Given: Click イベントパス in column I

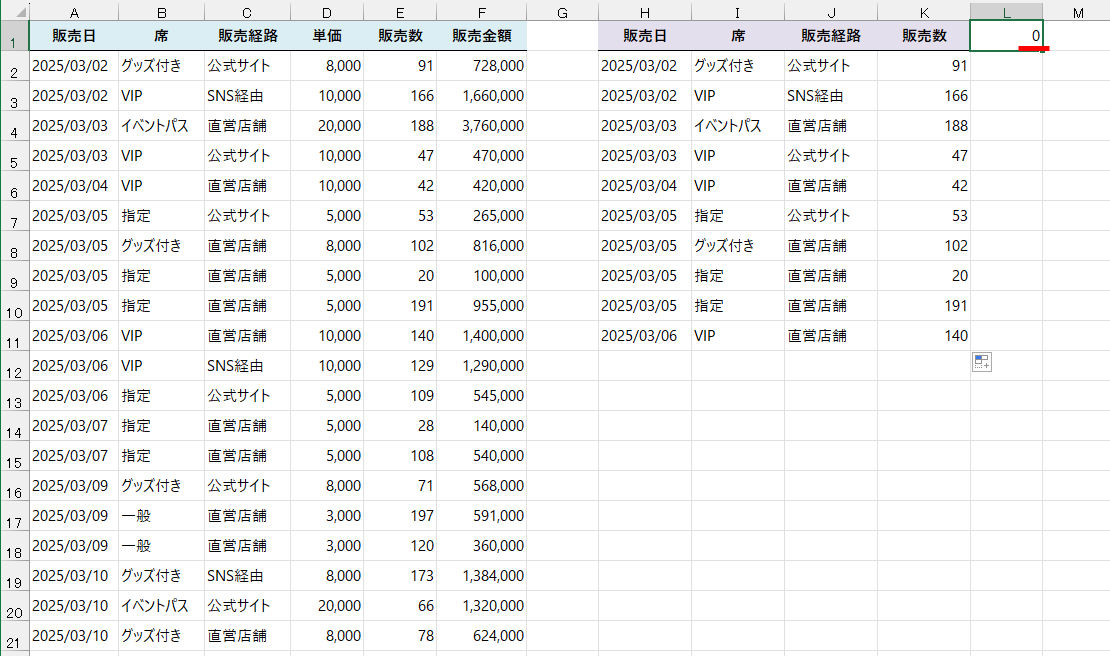Looking at the screenshot, I should (x=738, y=126).
